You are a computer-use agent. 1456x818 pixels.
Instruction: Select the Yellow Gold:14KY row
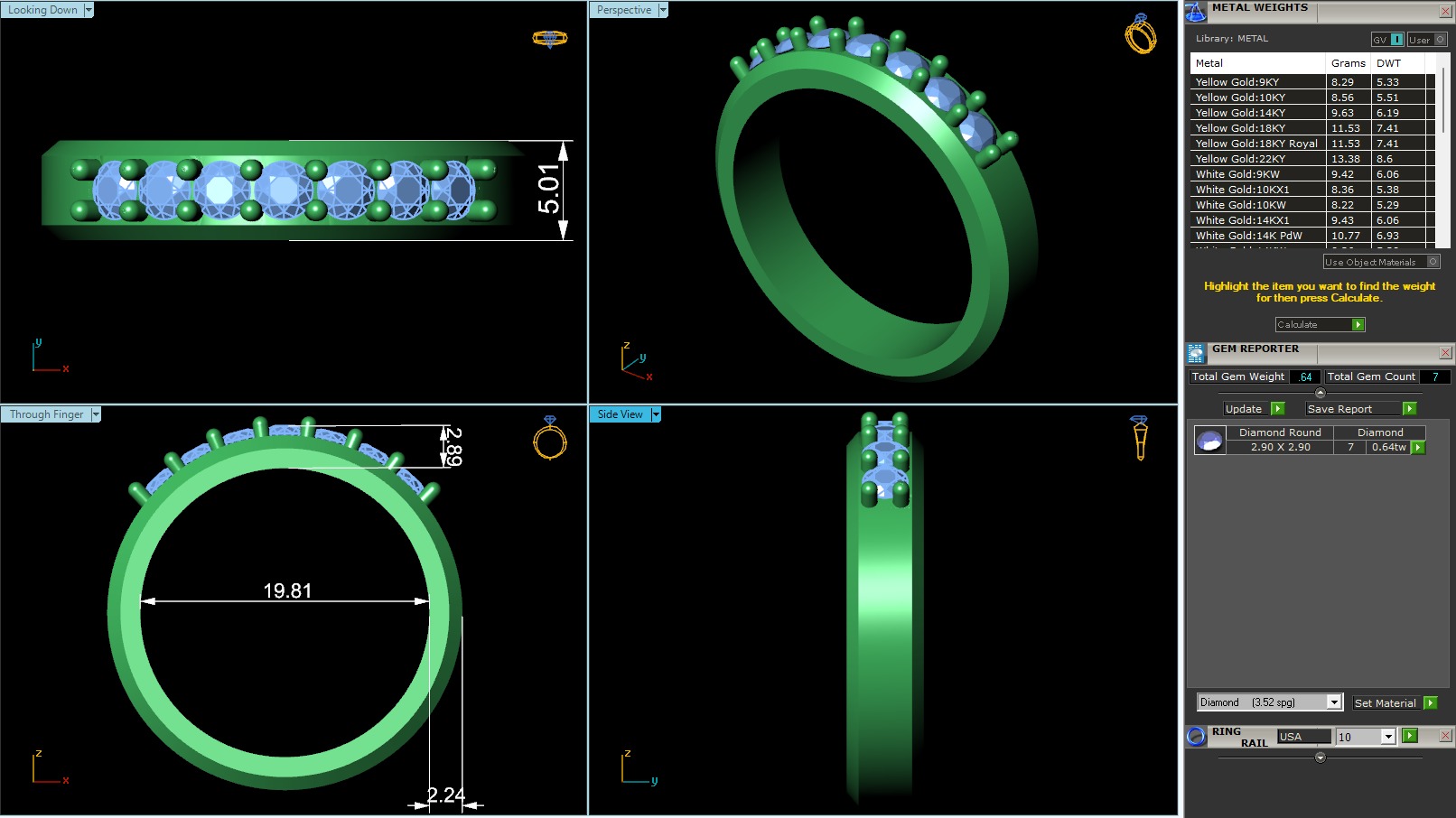point(1312,113)
